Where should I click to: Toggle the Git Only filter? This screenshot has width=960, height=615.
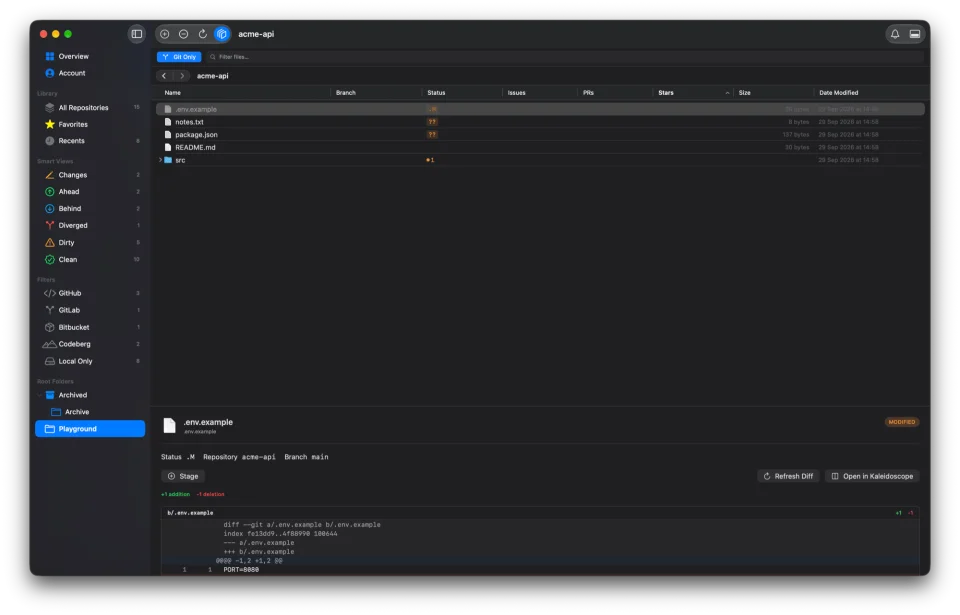tap(179, 57)
